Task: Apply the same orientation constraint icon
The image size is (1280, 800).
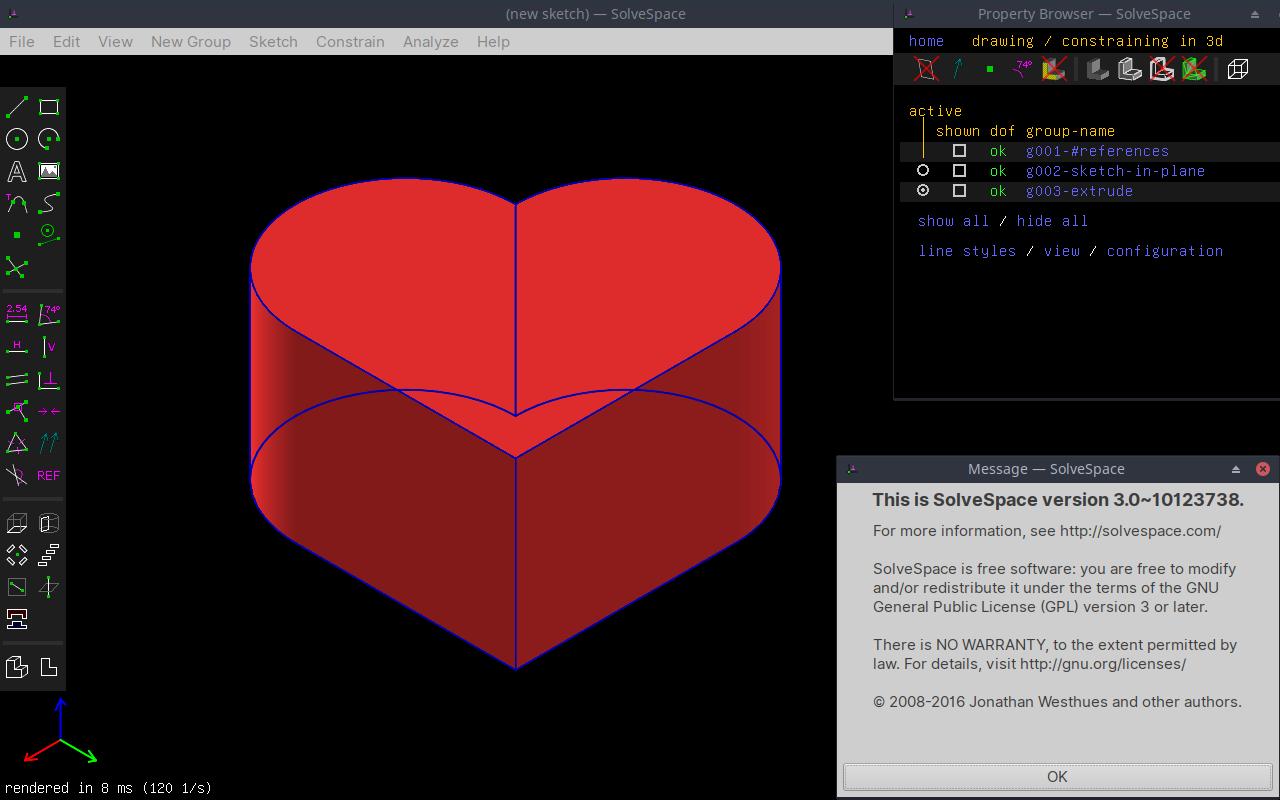Action: pos(49,443)
